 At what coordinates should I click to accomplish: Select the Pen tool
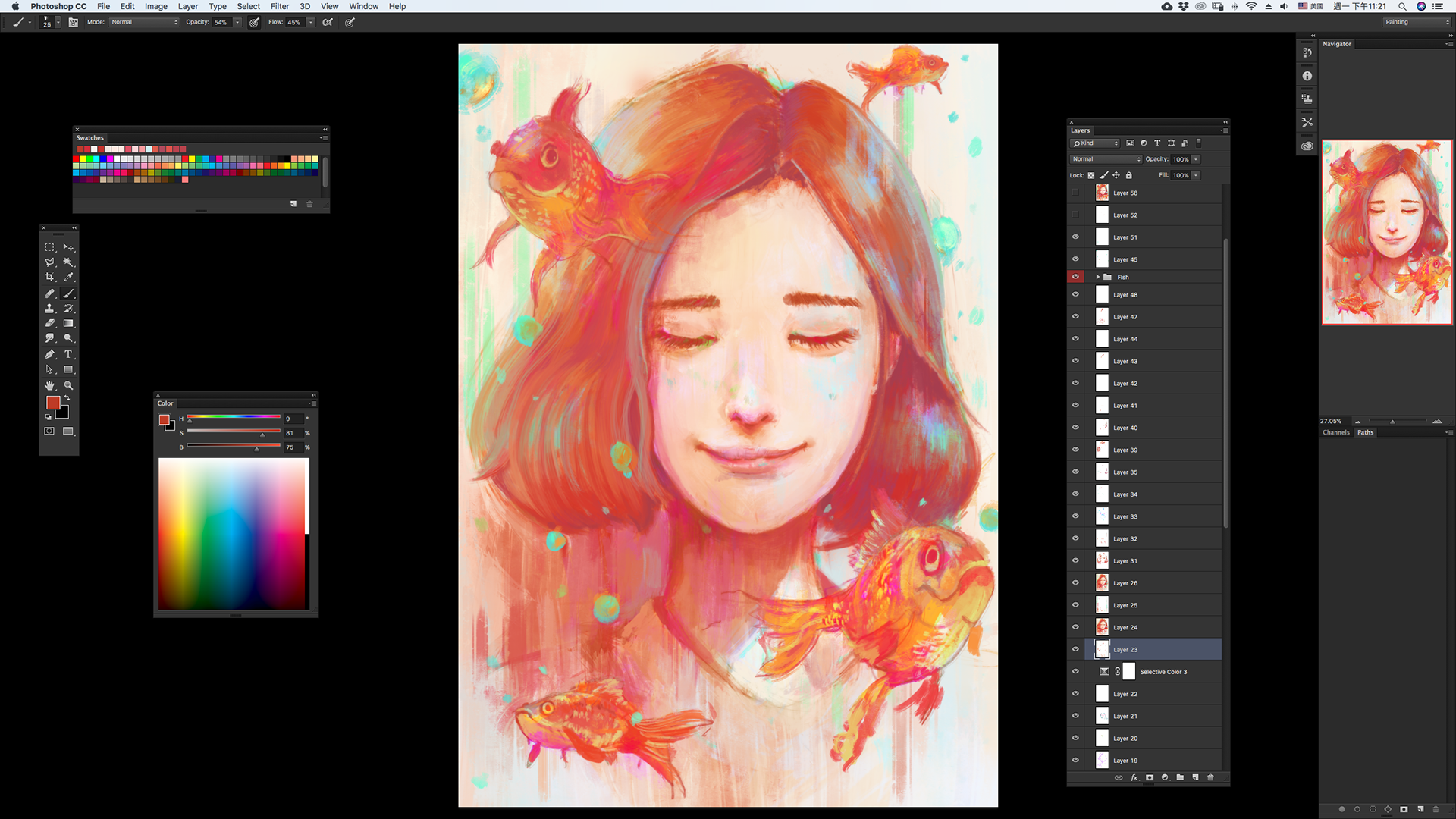point(49,354)
